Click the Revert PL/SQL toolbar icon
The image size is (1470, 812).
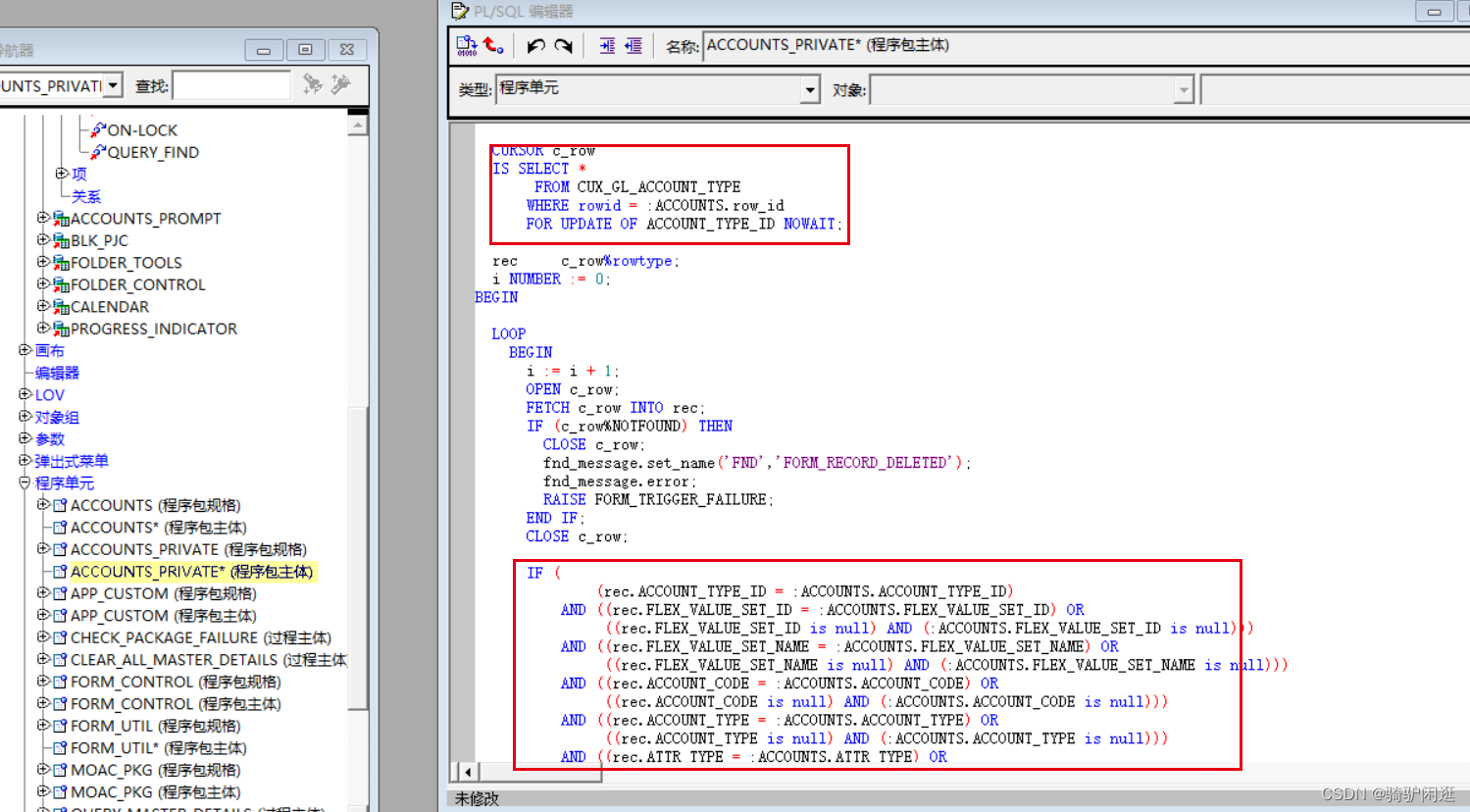(x=493, y=45)
